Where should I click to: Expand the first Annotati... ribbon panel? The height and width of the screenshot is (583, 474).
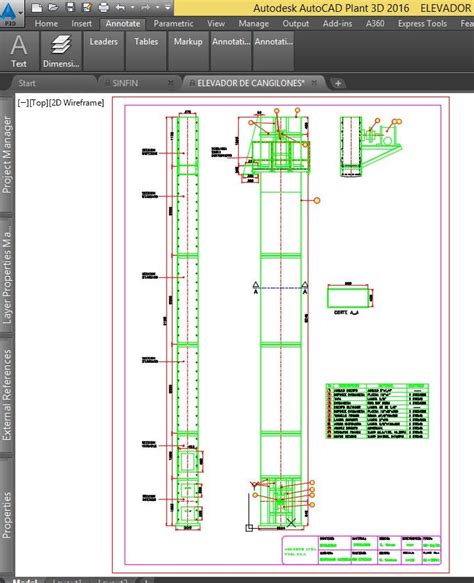pyautogui.click(x=231, y=51)
